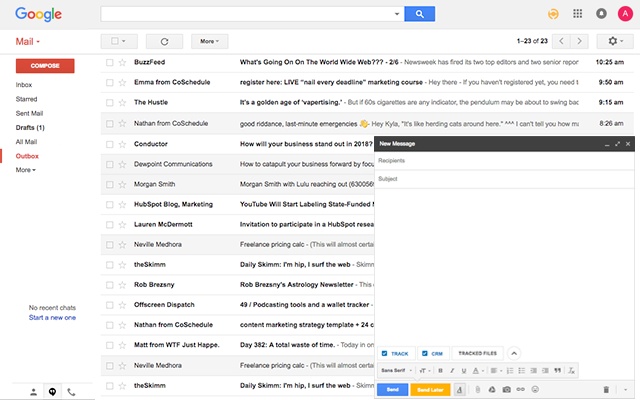Check the Rob Brezsny email
The height and width of the screenshot is (400, 640).
pos(109,285)
